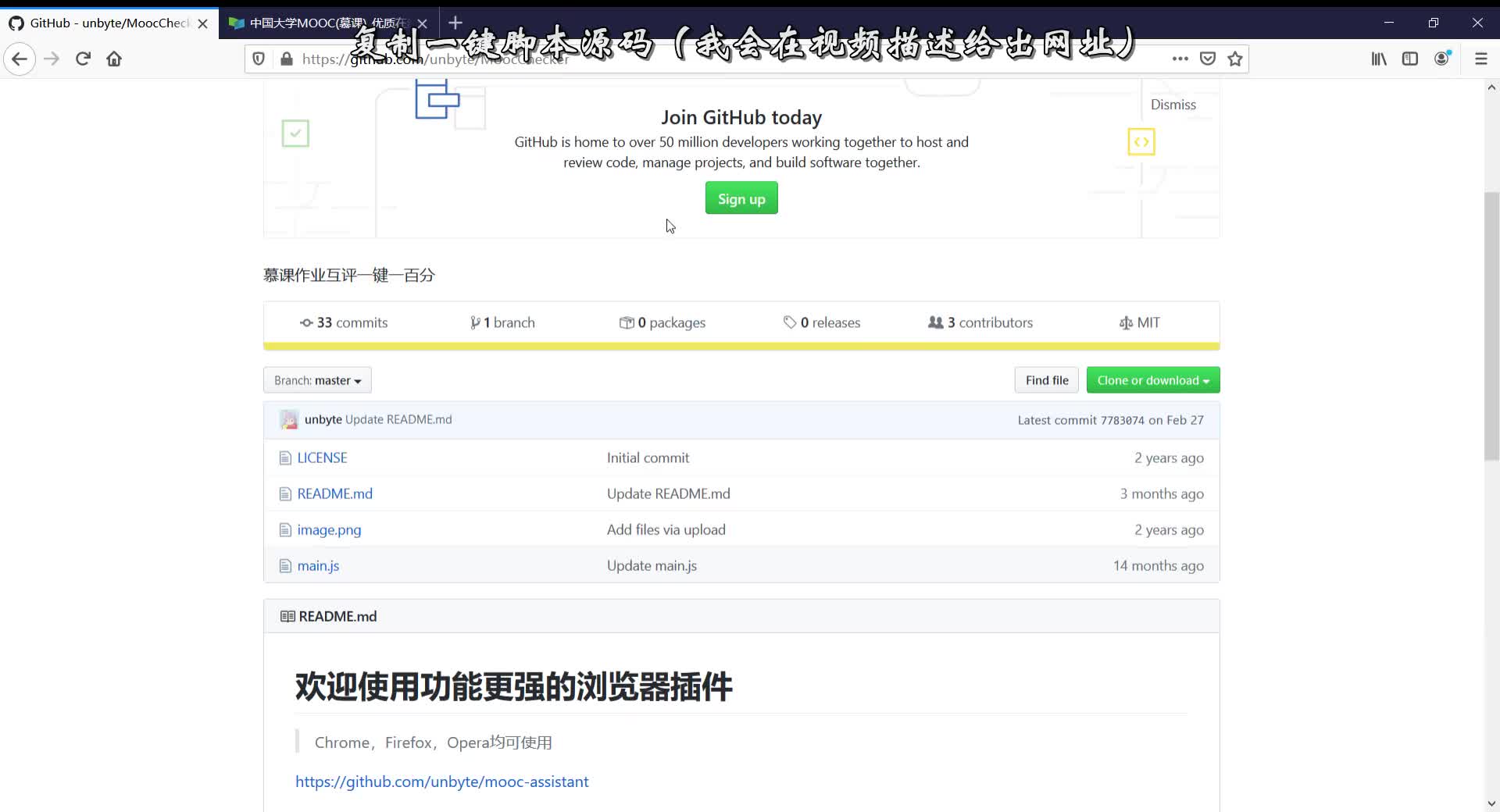Open the MIT license link
This screenshot has height=812, width=1500.
pyautogui.click(x=1140, y=322)
